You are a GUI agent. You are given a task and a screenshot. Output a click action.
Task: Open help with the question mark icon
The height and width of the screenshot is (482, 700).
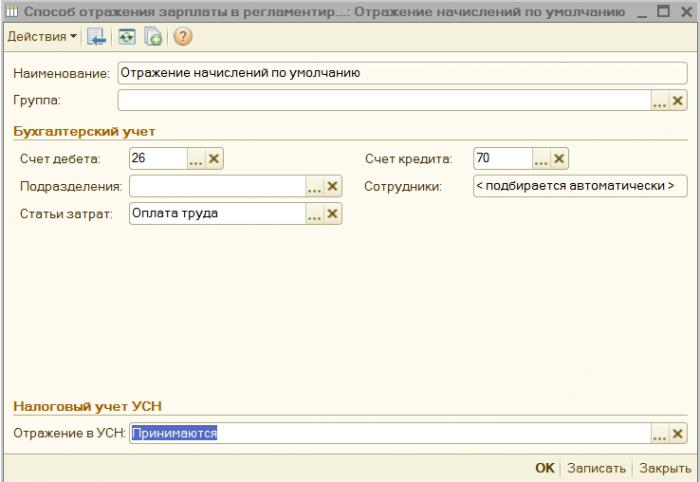[183, 37]
